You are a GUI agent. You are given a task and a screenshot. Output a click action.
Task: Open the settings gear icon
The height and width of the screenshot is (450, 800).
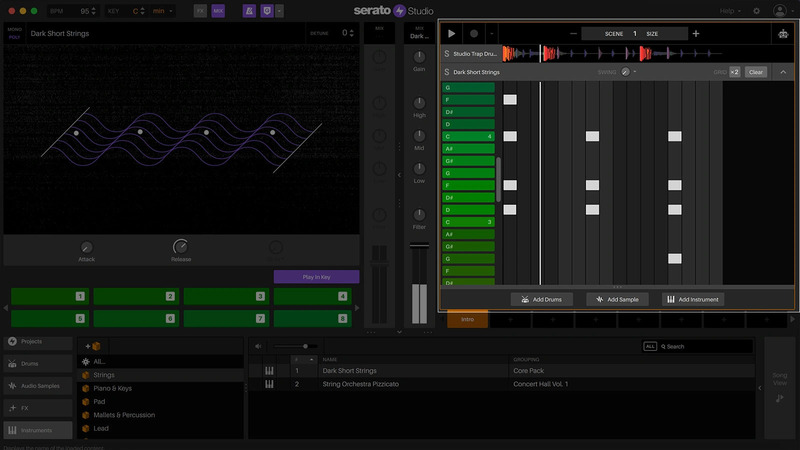click(x=756, y=10)
